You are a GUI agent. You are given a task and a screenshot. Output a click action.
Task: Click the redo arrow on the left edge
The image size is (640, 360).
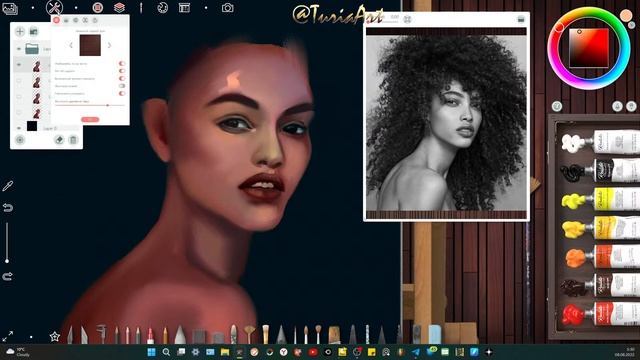(7, 276)
